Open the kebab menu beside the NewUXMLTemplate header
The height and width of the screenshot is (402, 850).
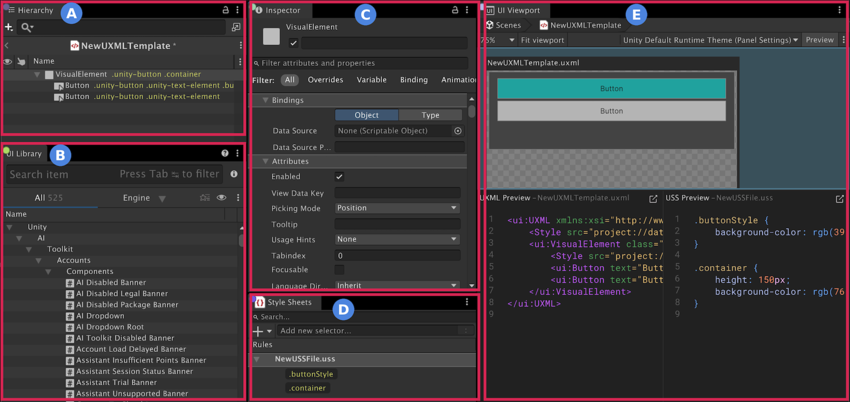pos(240,46)
